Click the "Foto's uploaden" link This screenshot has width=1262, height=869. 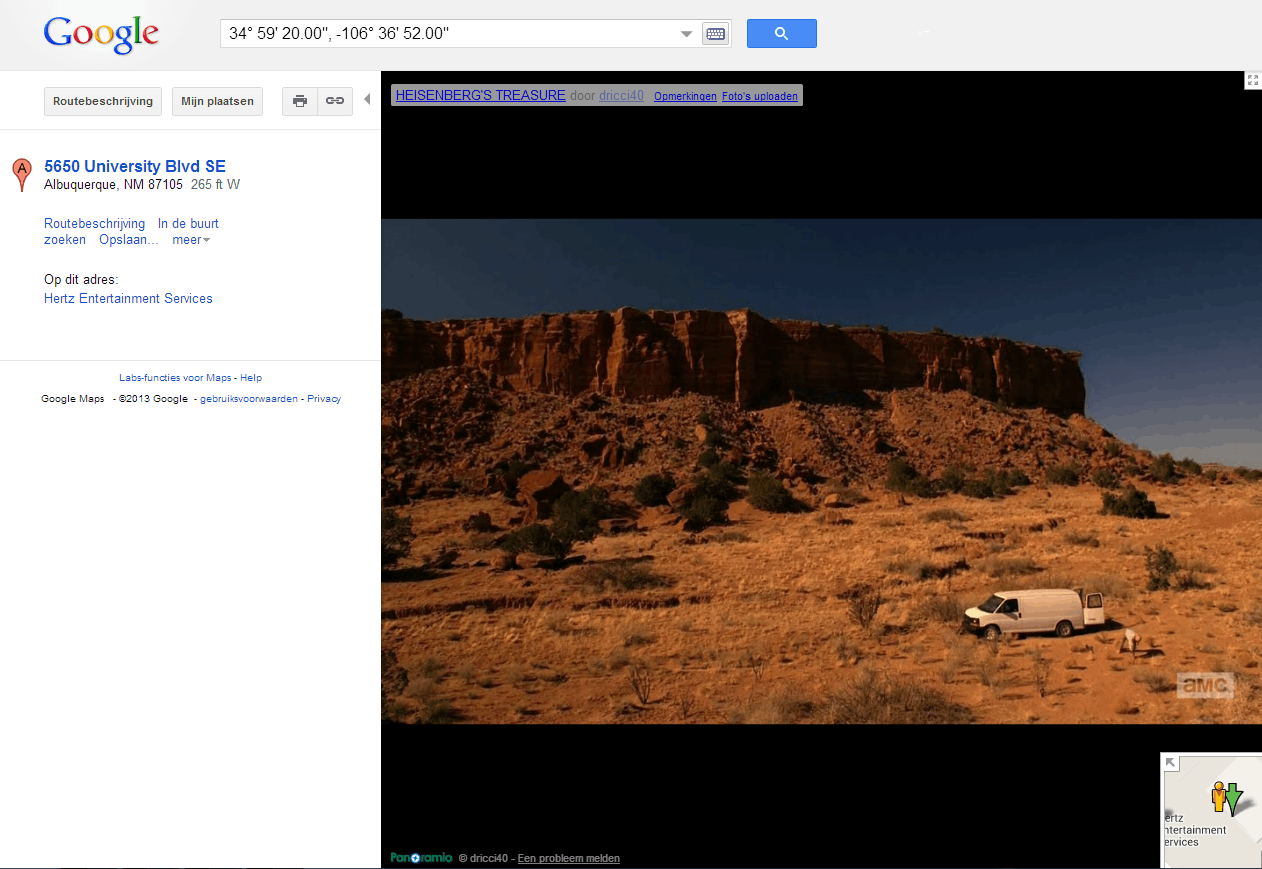click(760, 97)
